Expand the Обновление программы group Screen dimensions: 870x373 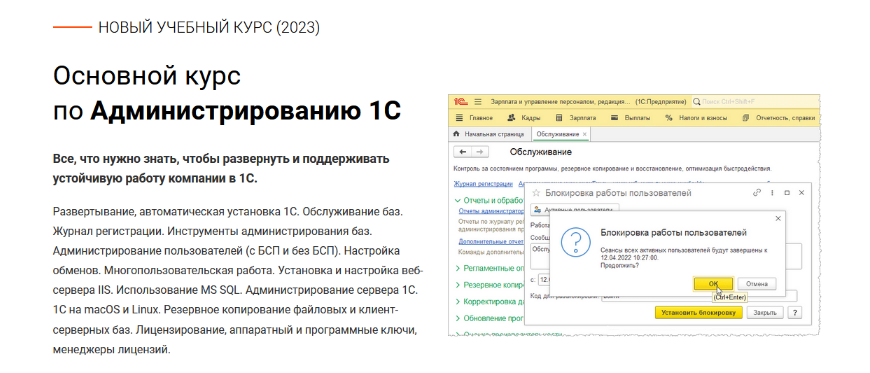click(489, 318)
